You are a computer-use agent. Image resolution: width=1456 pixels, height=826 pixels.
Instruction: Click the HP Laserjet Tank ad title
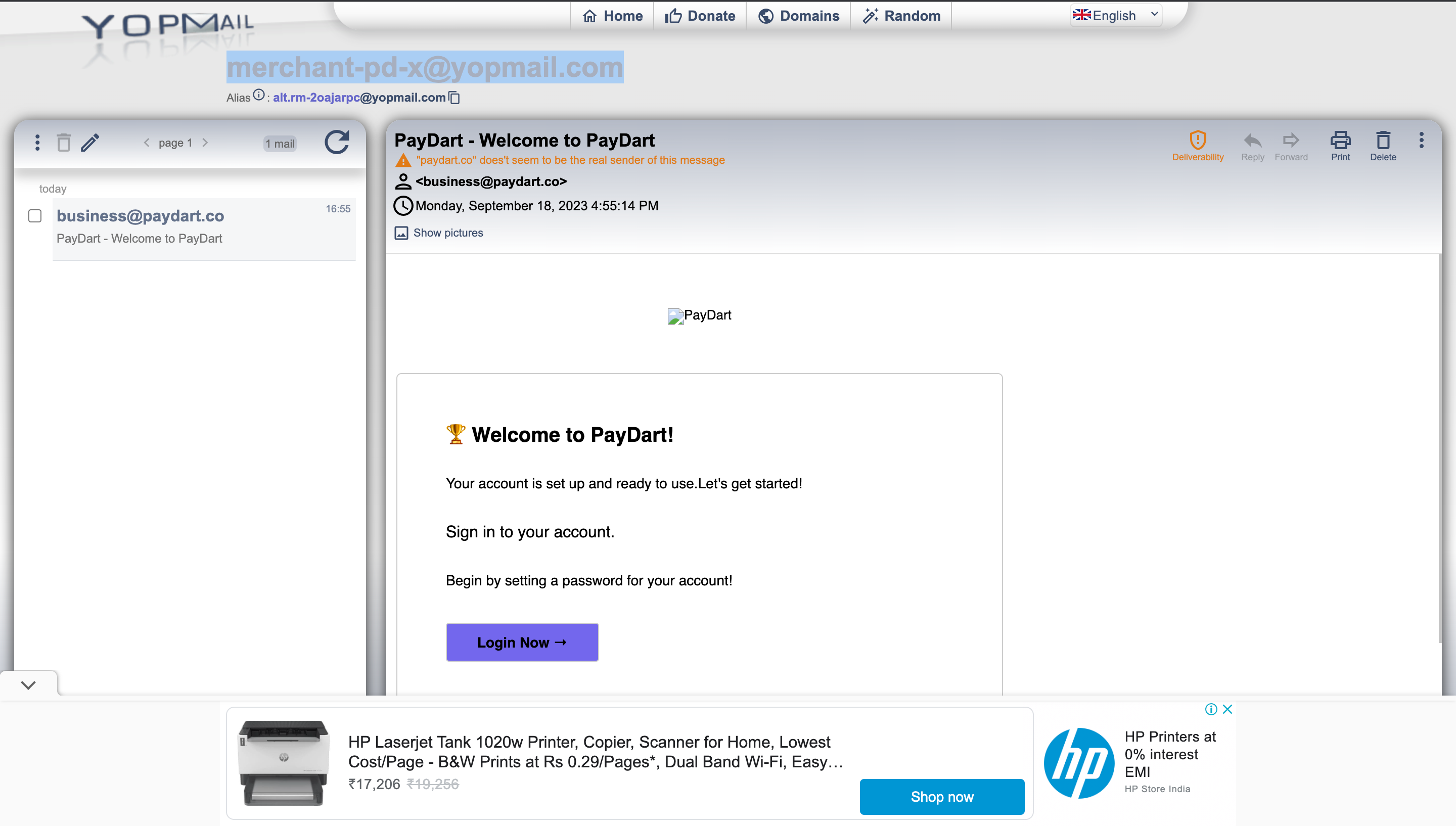click(x=596, y=751)
